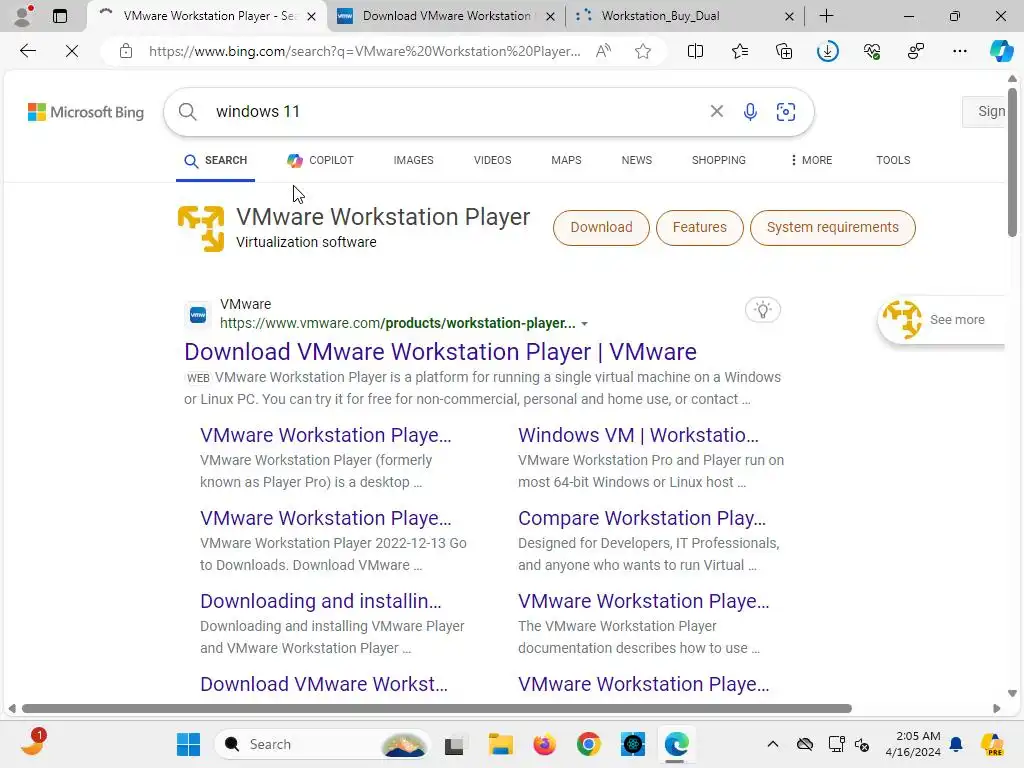Switch to the MAPS tab
Viewport: 1024px width, 768px height.
566,160
